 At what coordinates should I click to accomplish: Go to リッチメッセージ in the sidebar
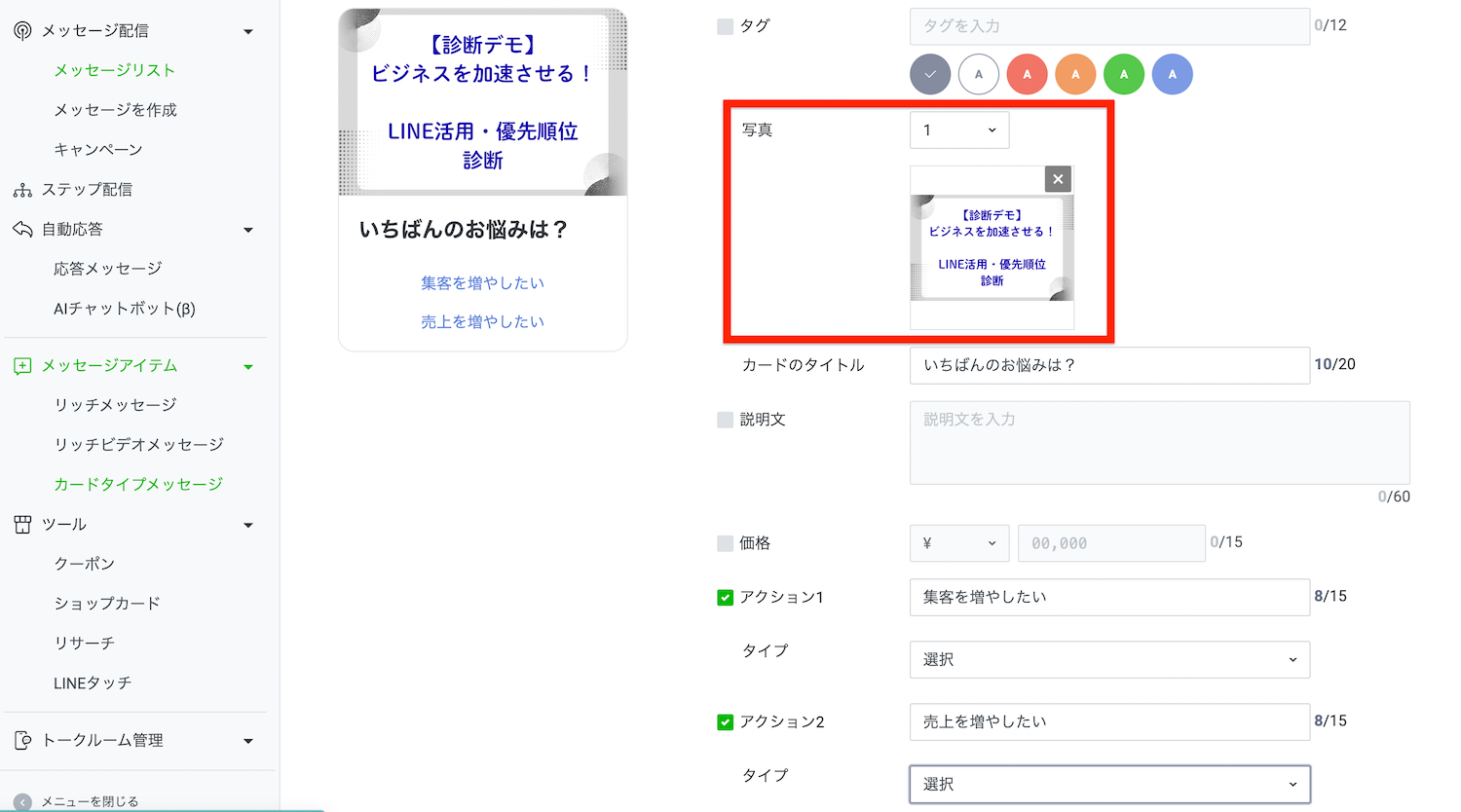(115, 405)
